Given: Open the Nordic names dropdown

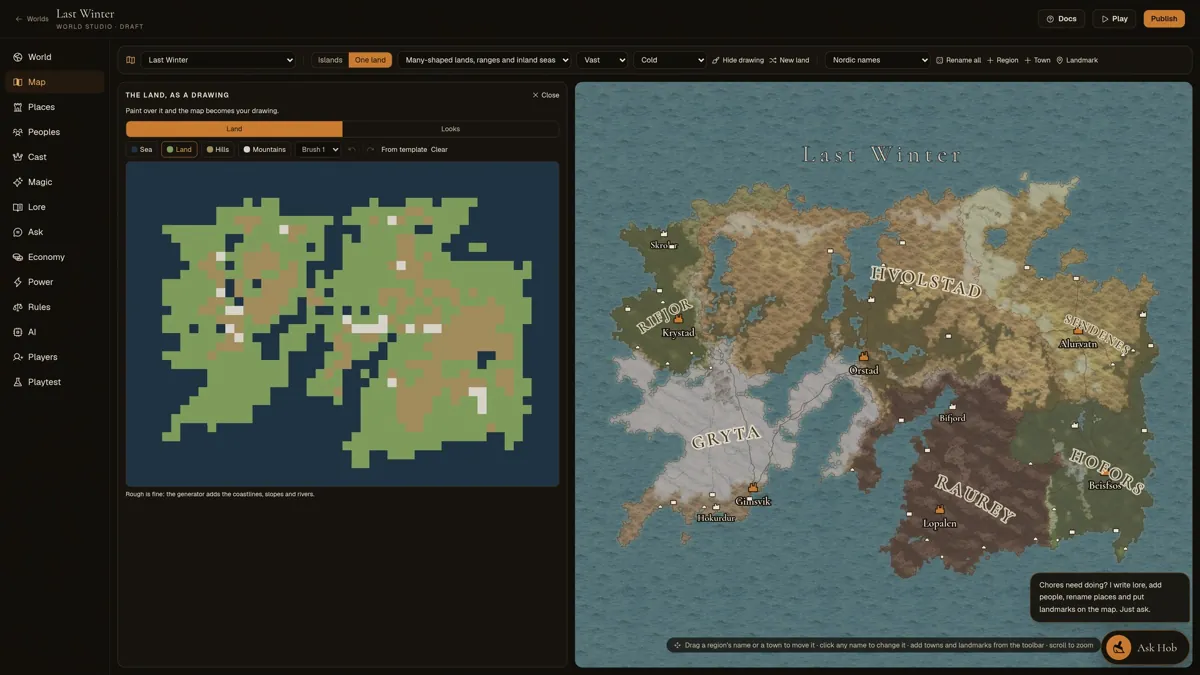Looking at the screenshot, I should click(x=878, y=60).
